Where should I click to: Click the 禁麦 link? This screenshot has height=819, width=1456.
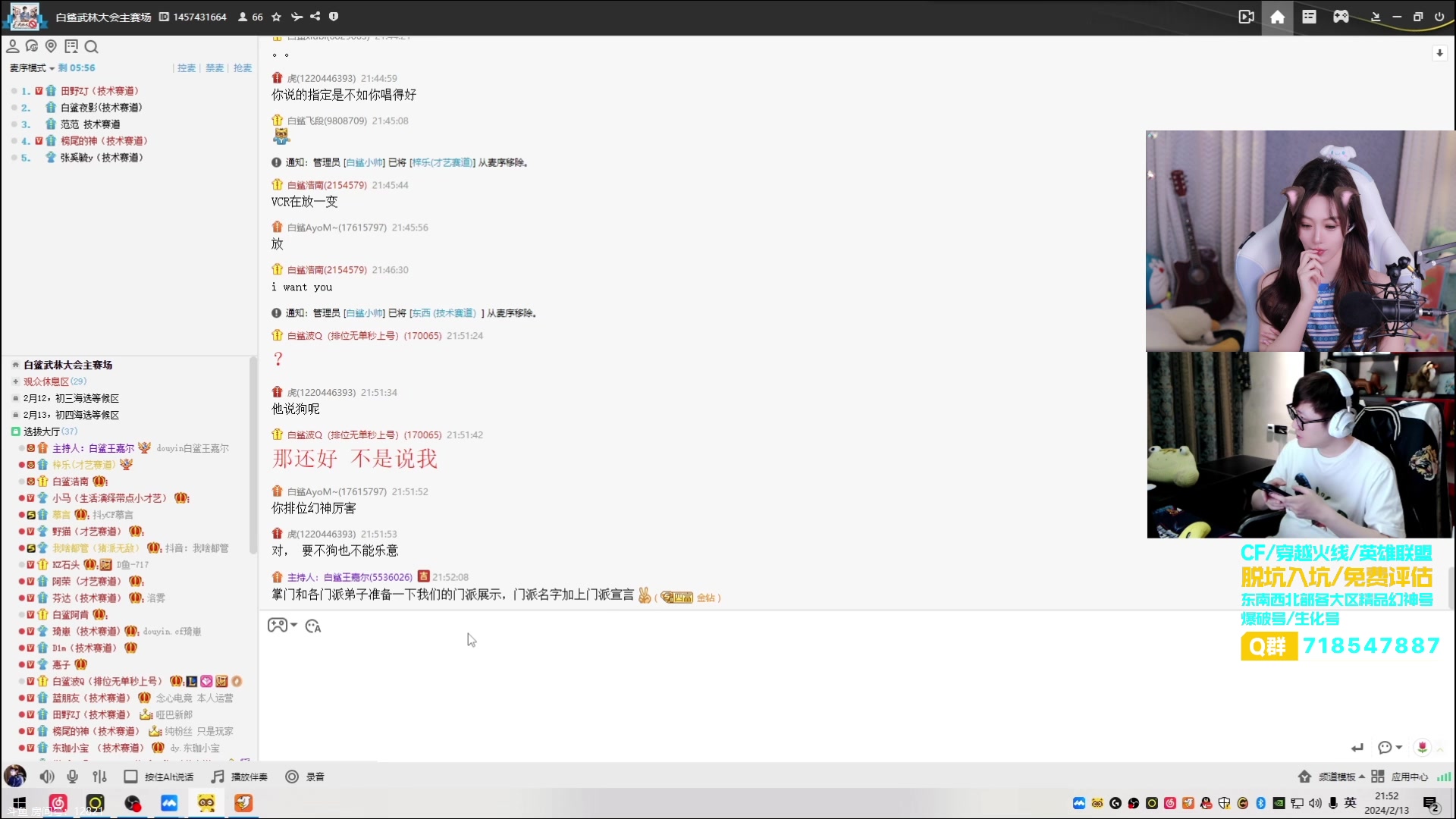click(215, 68)
